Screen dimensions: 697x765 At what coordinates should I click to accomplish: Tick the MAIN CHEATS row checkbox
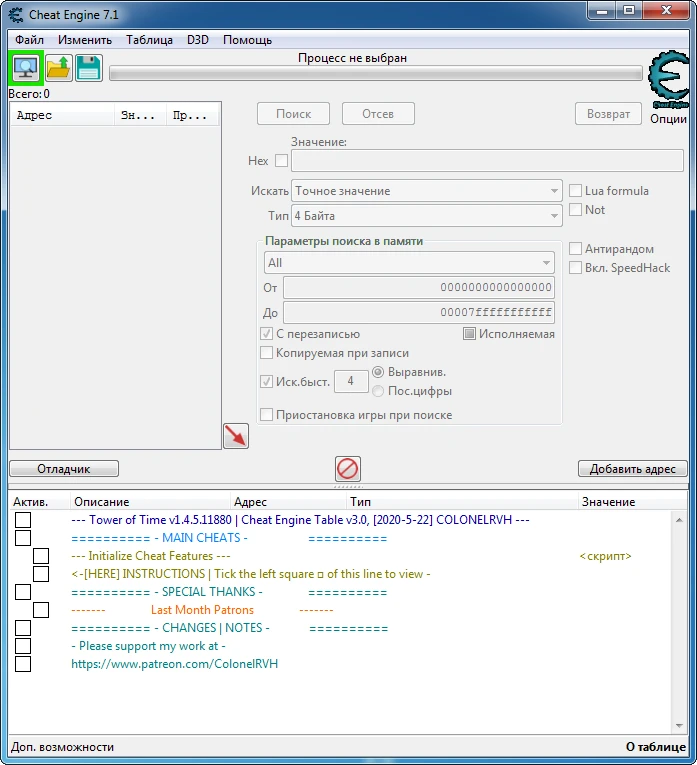(23, 538)
